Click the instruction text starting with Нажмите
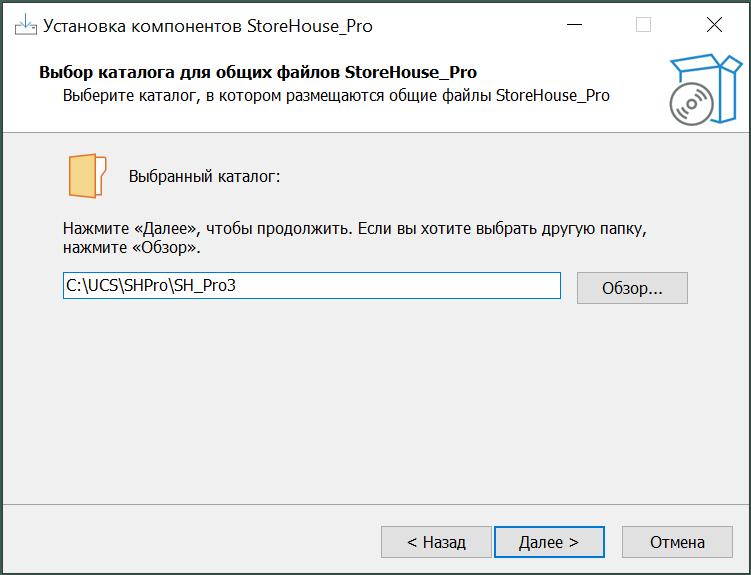This screenshot has height=575, width=751. coord(354,228)
